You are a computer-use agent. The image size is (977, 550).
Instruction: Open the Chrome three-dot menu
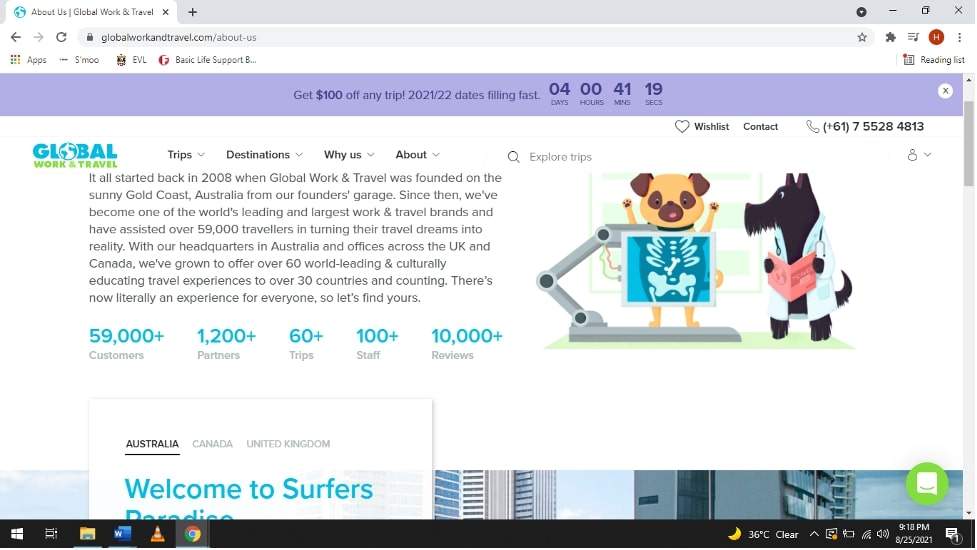960,37
